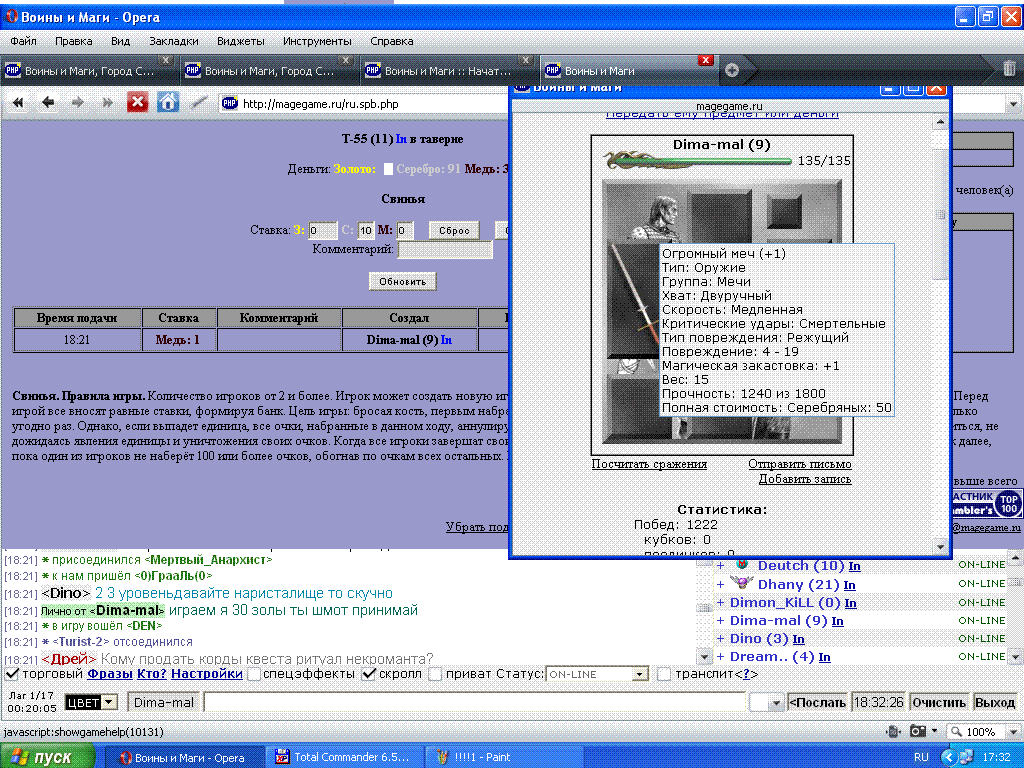Screen dimensions: 1024x768
Task: Click the Wand icon beside Home
Action: click(198, 103)
